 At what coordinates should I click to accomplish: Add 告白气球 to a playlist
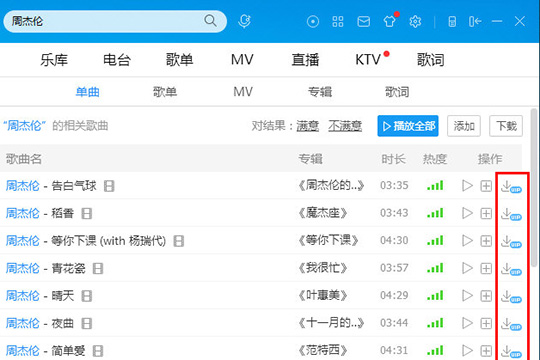click(x=486, y=186)
